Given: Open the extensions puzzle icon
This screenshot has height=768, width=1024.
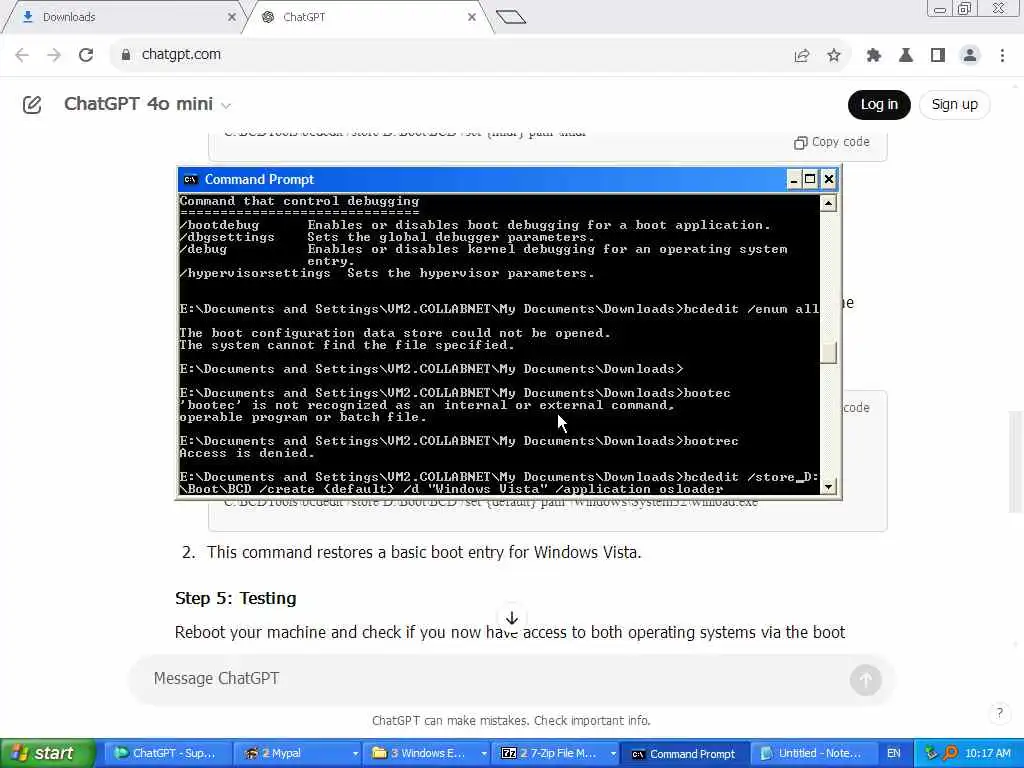Looking at the screenshot, I should coord(874,56).
